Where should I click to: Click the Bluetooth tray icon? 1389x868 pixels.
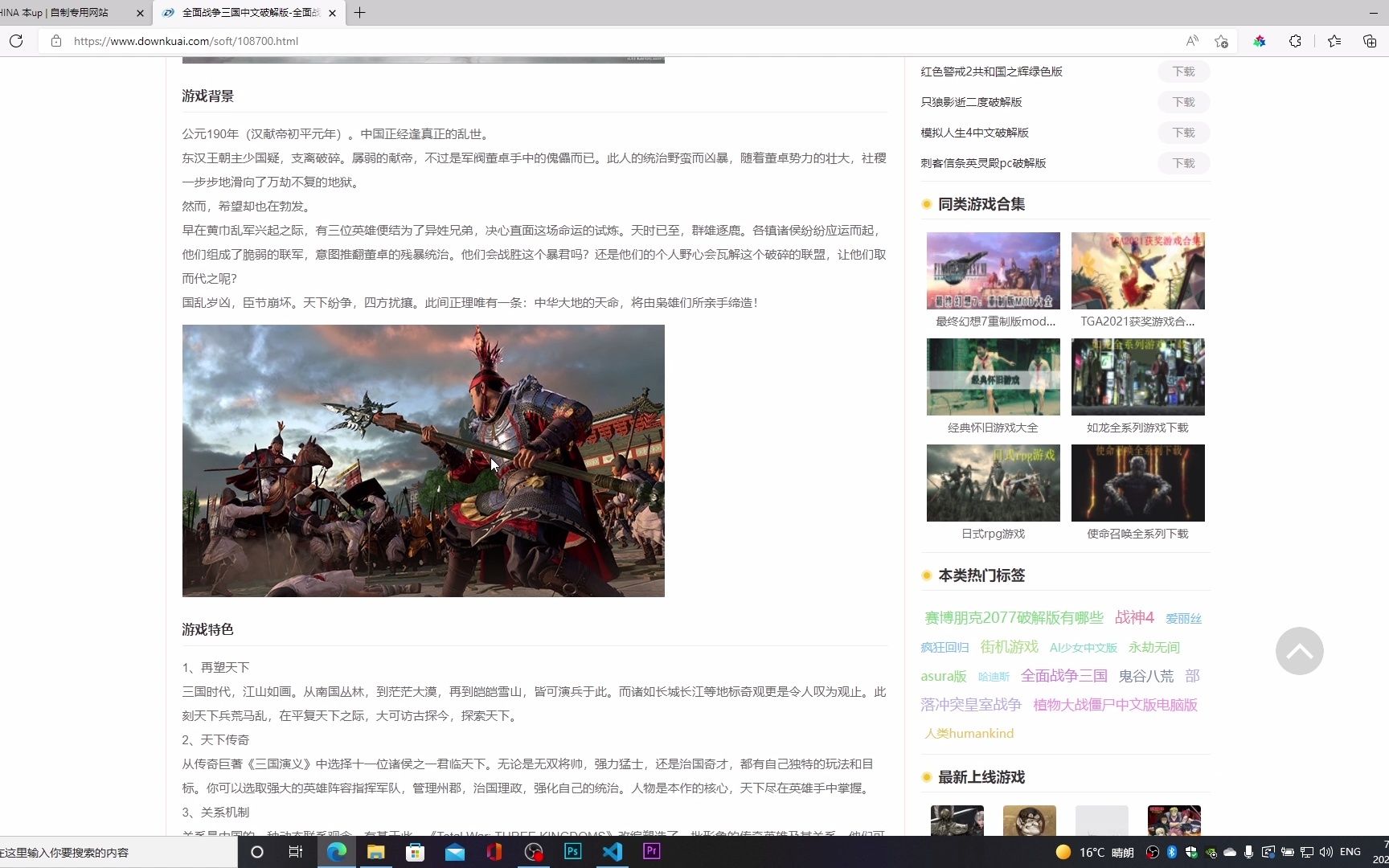(x=1172, y=852)
